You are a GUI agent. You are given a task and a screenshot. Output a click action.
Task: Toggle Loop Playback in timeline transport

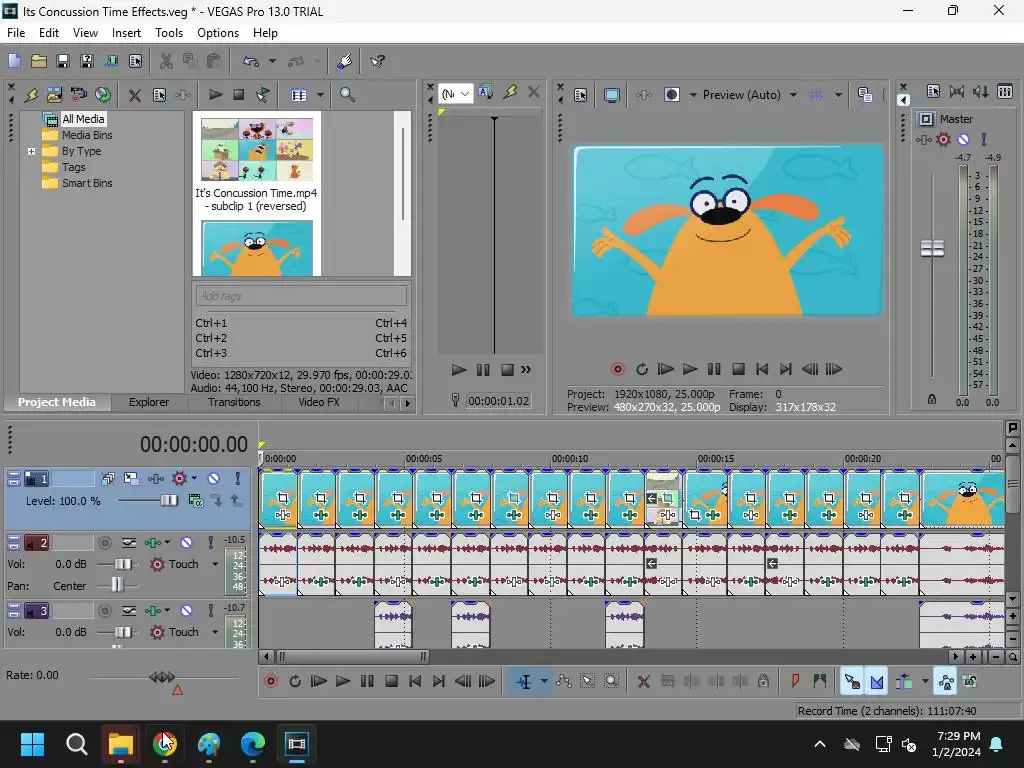pyautogui.click(x=295, y=681)
